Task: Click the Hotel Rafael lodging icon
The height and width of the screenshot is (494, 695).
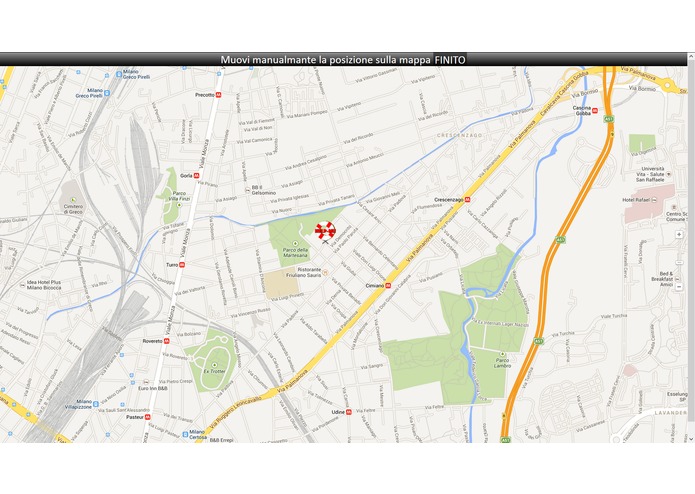Action: click(654, 200)
